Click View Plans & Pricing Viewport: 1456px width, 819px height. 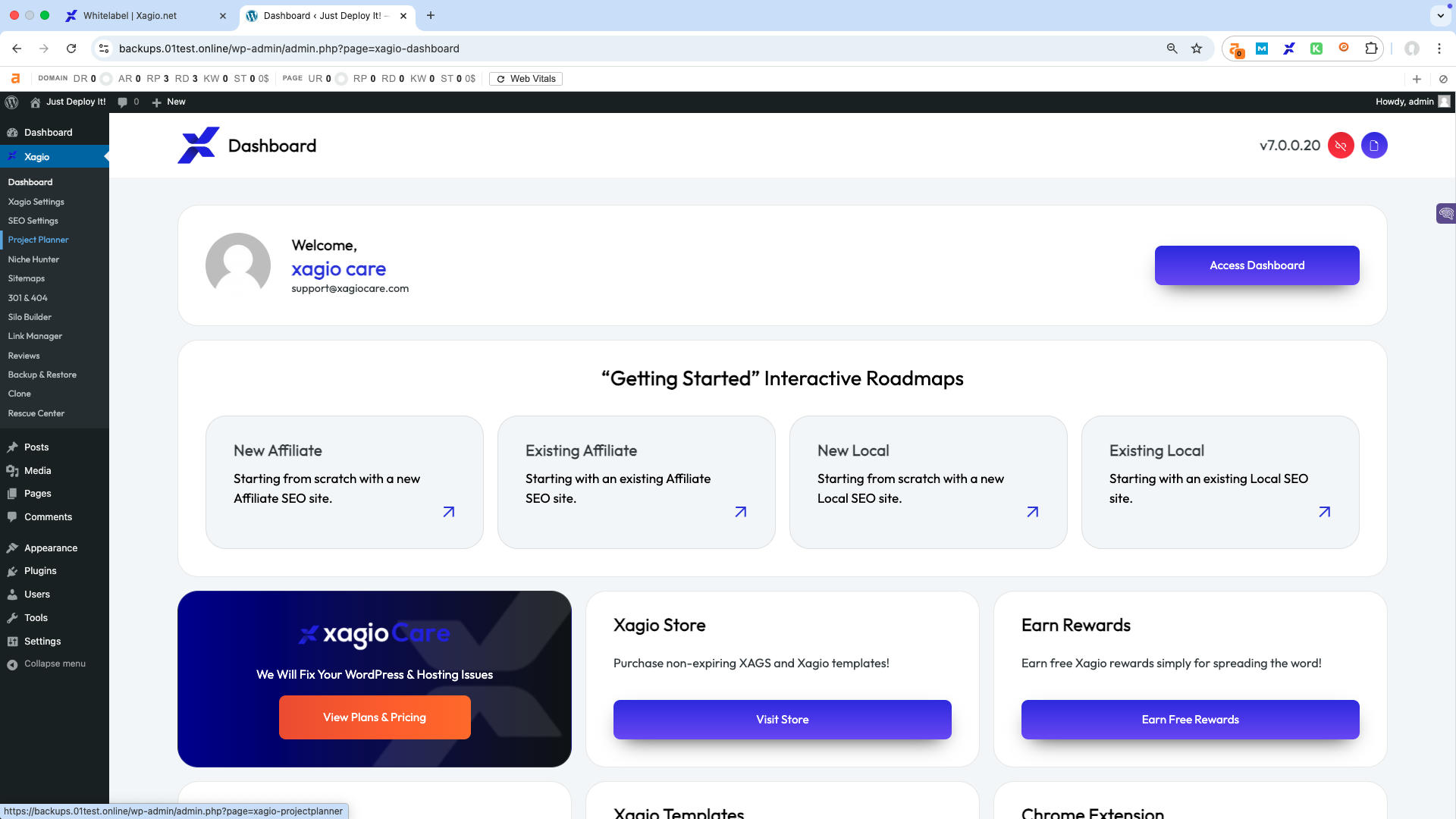[375, 717]
